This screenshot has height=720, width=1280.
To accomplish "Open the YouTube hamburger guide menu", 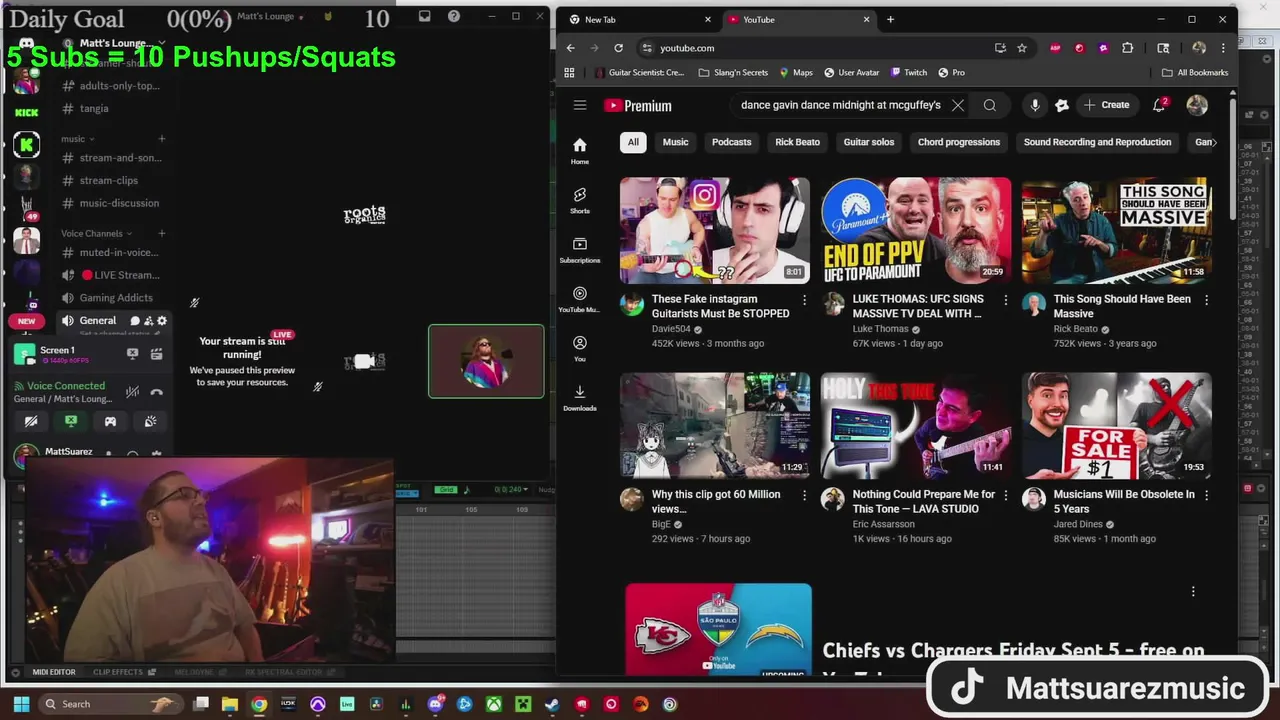I will pyautogui.click(x=579, y=105).
